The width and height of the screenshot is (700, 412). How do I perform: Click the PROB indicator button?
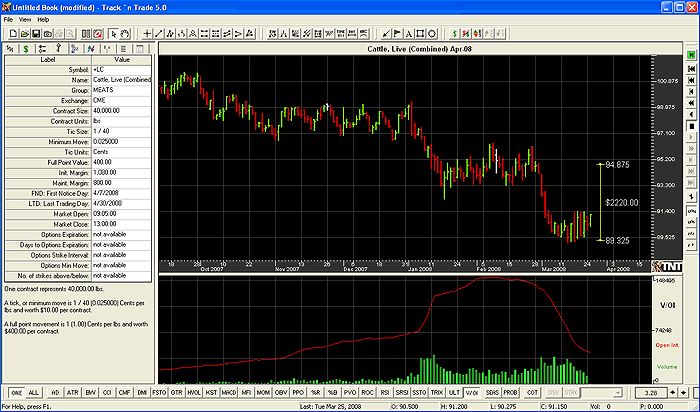(510, 393)
